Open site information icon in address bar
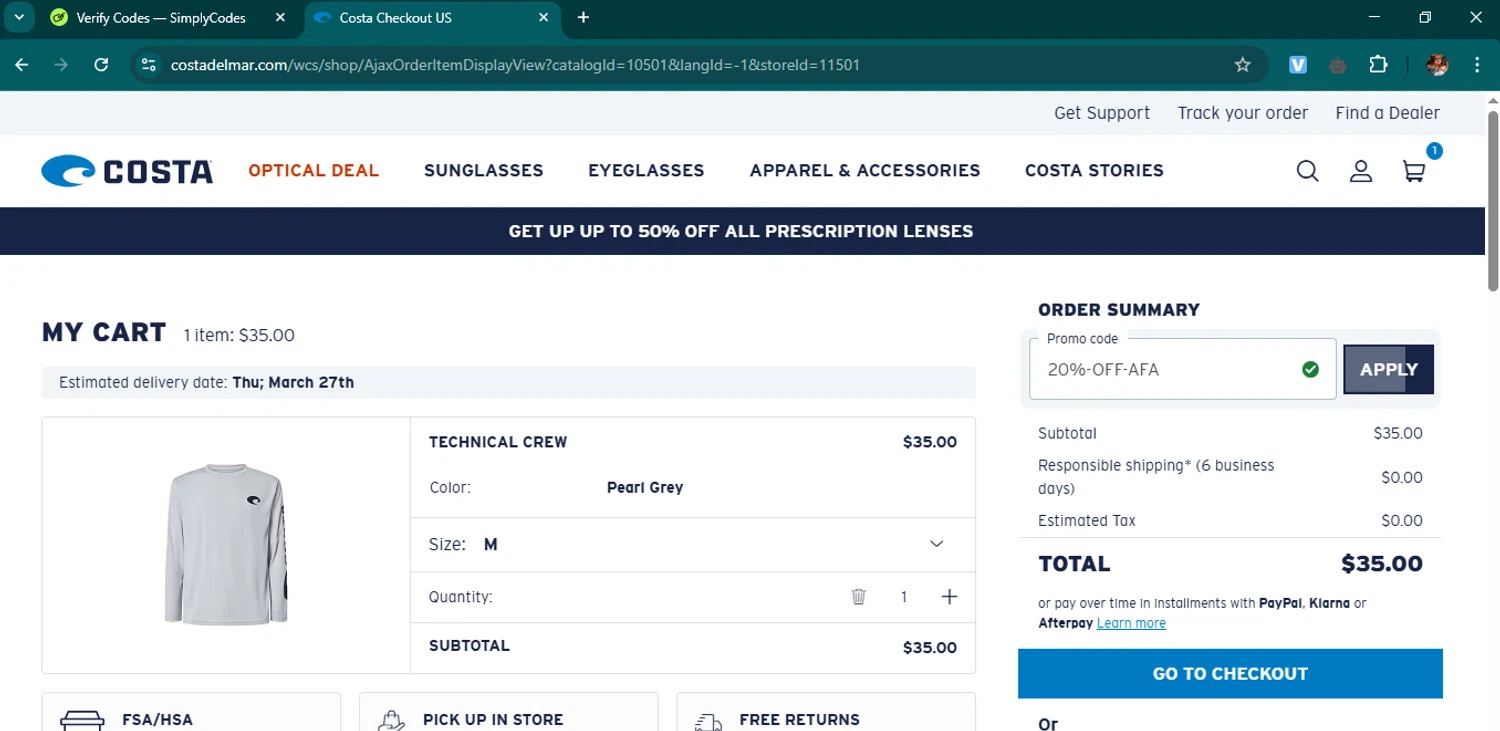Screen dimensions: 1500x731 (148, 65)
